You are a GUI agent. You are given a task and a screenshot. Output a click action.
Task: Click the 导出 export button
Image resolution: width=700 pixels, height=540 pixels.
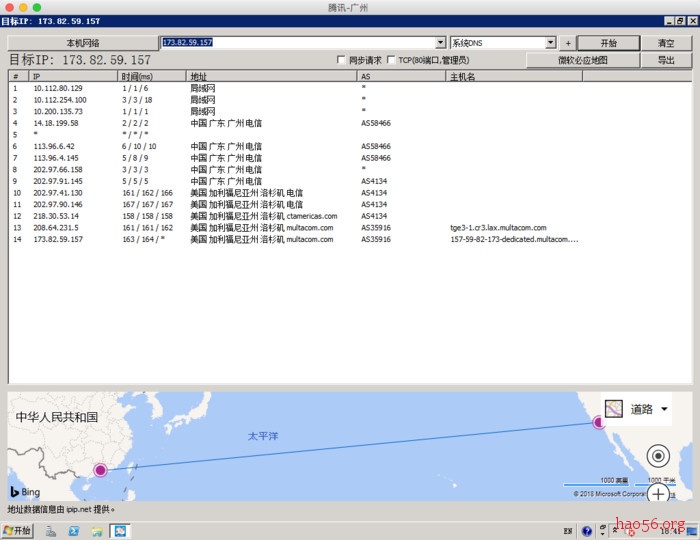(x=666, y=60)
